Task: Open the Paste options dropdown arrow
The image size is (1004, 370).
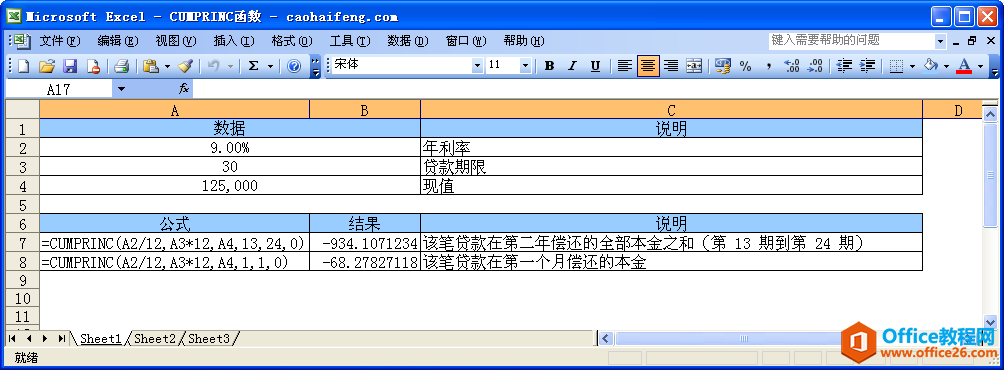Action: [x=167, y=66]
